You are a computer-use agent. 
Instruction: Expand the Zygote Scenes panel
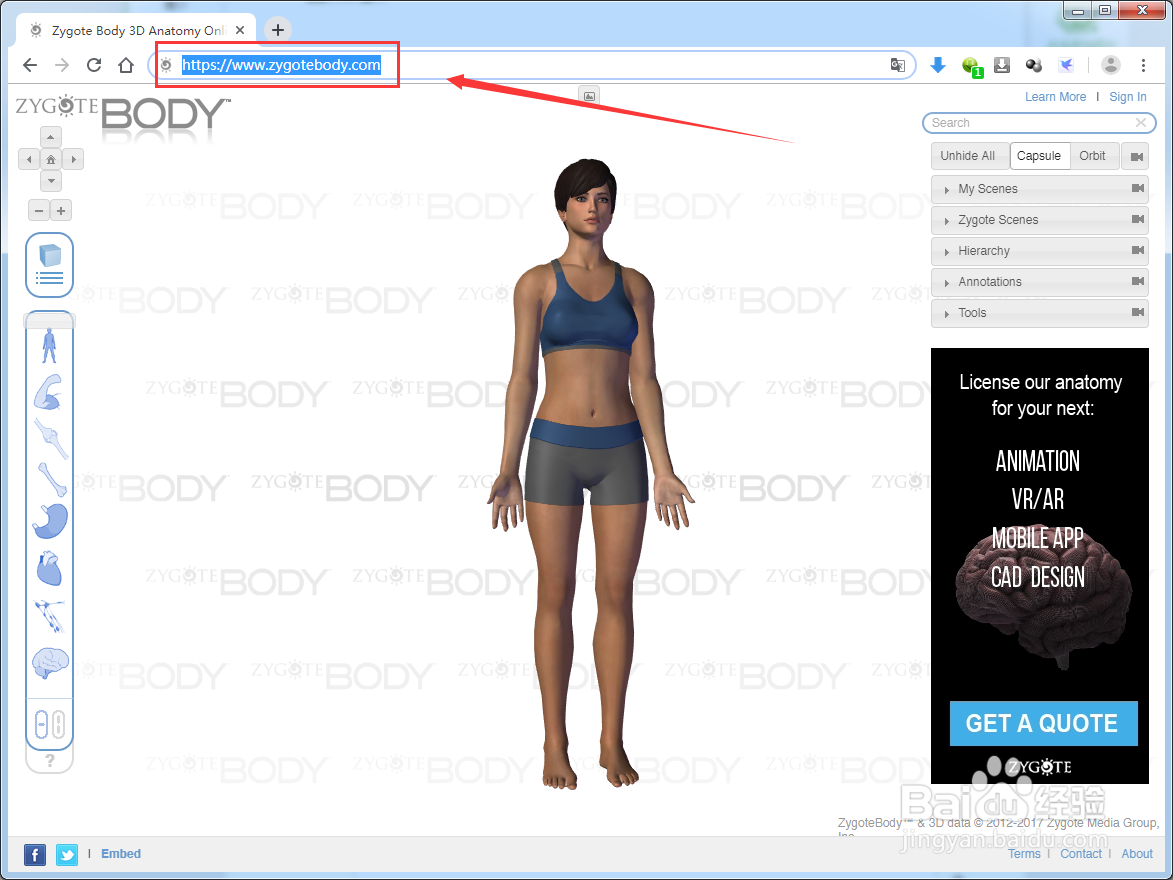1040,220
